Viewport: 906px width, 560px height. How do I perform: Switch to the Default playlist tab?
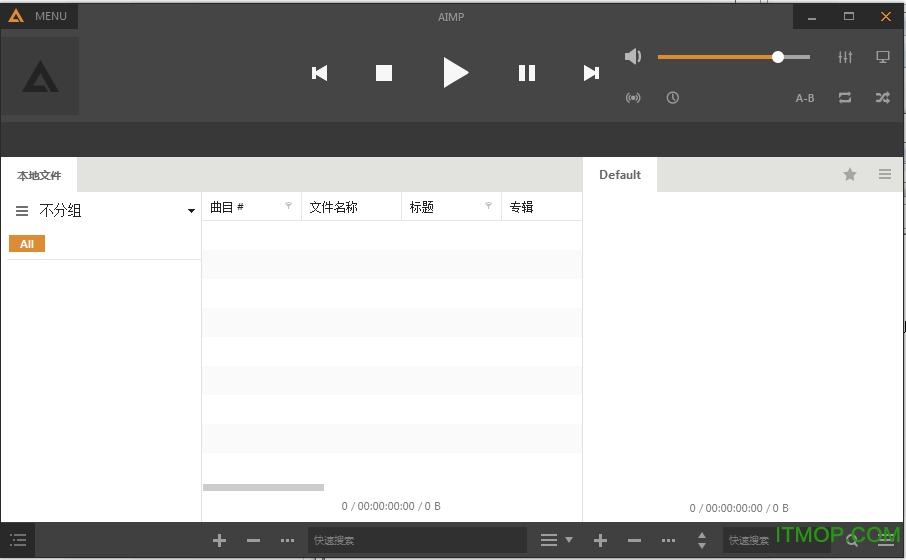(x=620, y=175)
